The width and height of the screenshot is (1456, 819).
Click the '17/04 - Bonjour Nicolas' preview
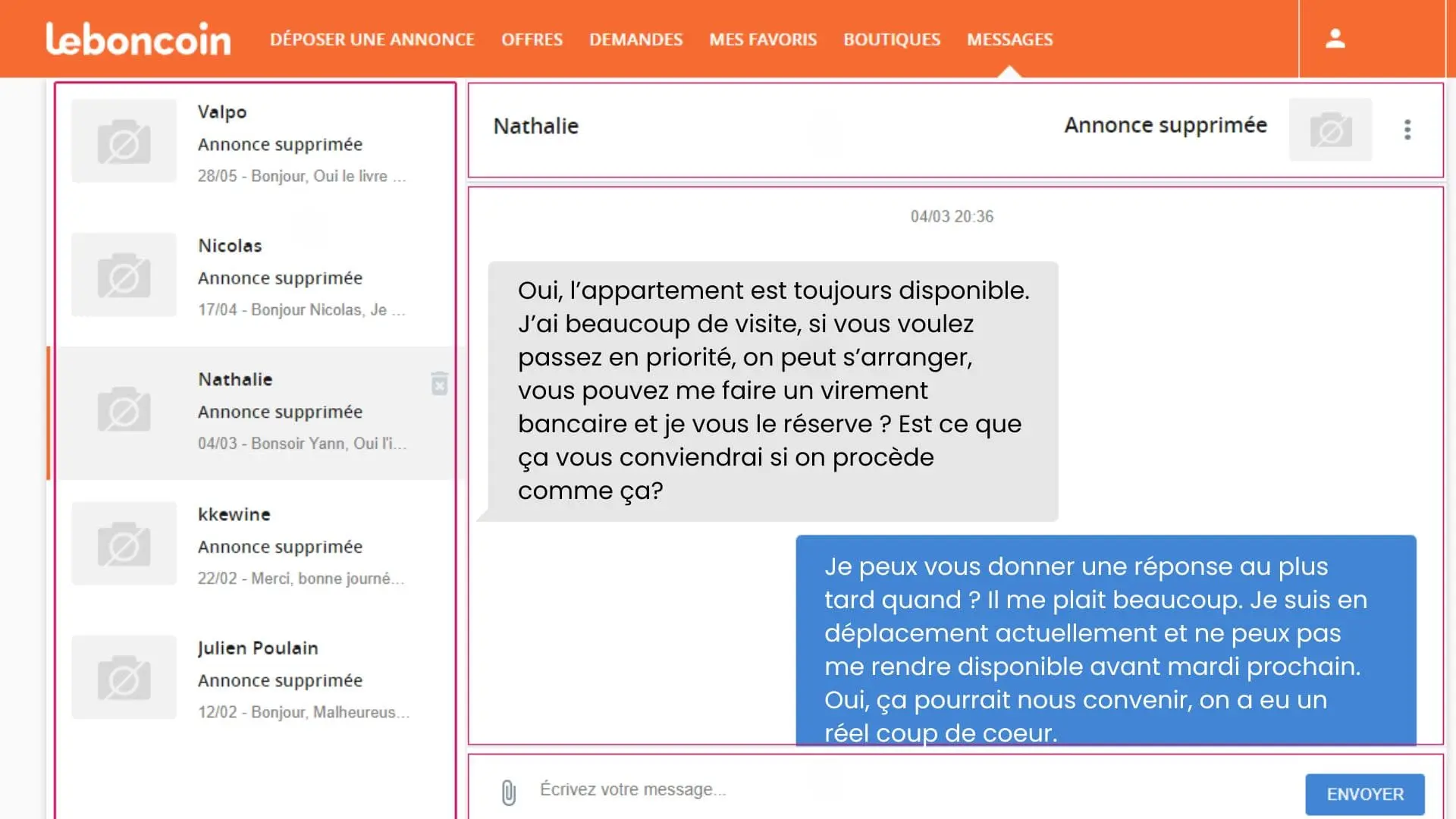[x=302, y=310]
